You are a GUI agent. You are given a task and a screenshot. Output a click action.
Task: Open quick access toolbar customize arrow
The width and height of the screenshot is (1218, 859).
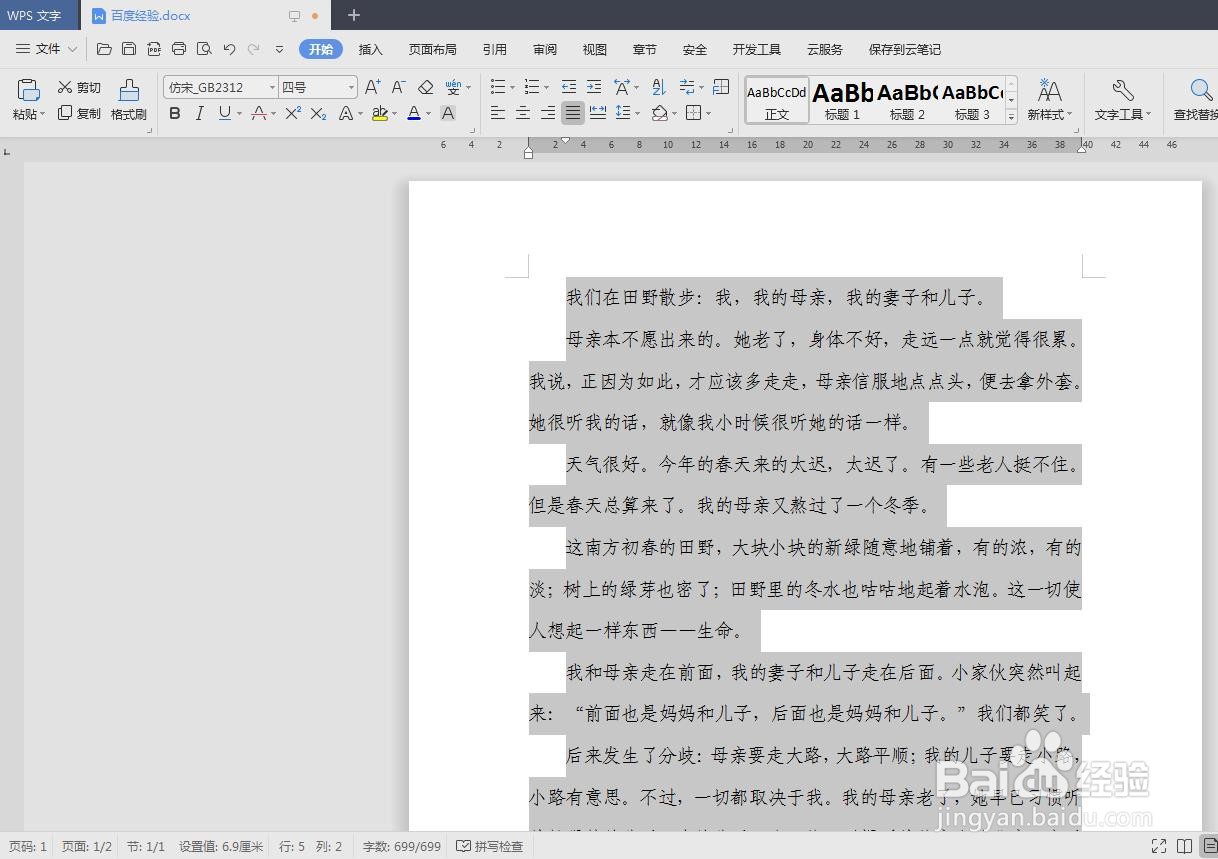pyautogui.click(x=279, y=49)
